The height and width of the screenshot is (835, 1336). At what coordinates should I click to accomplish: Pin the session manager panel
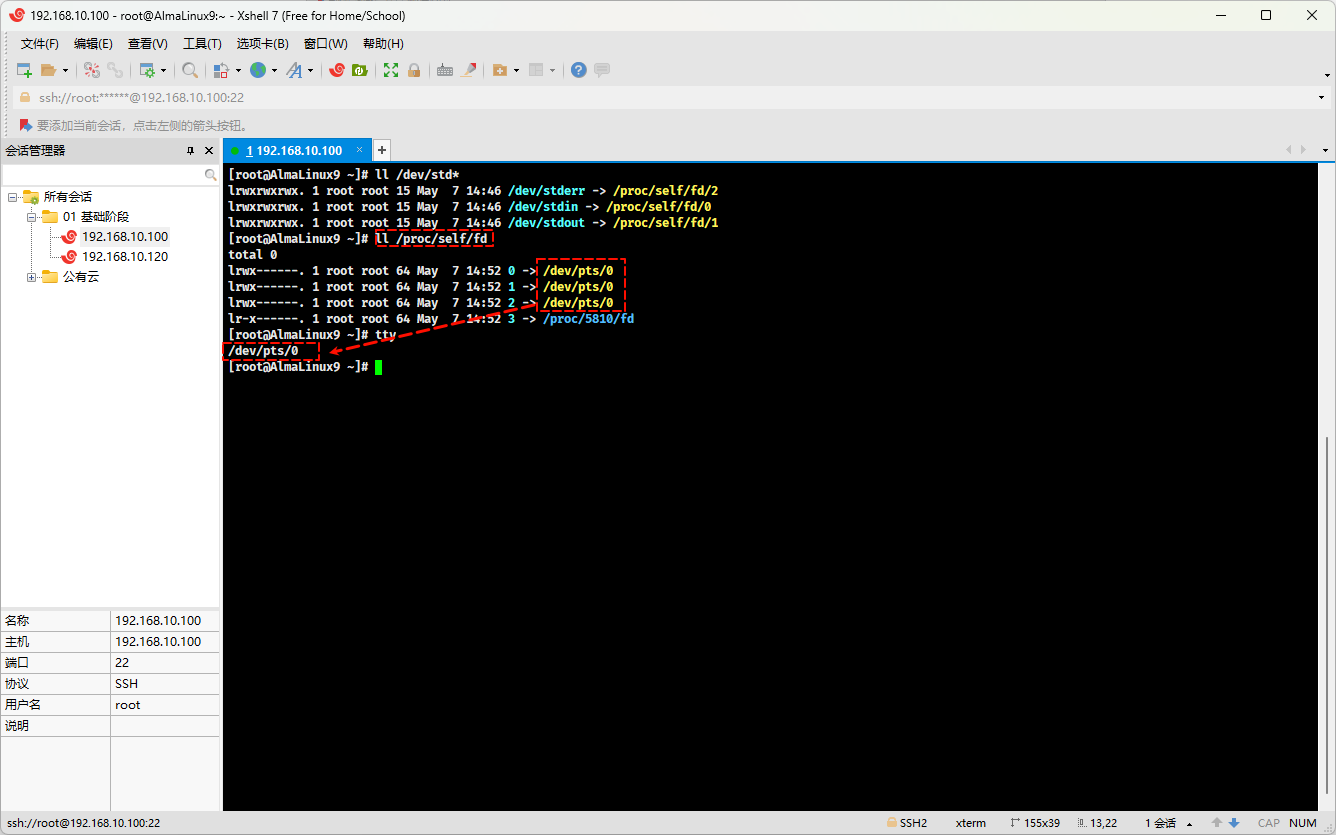pyautogui.click(x=190, y=150)
